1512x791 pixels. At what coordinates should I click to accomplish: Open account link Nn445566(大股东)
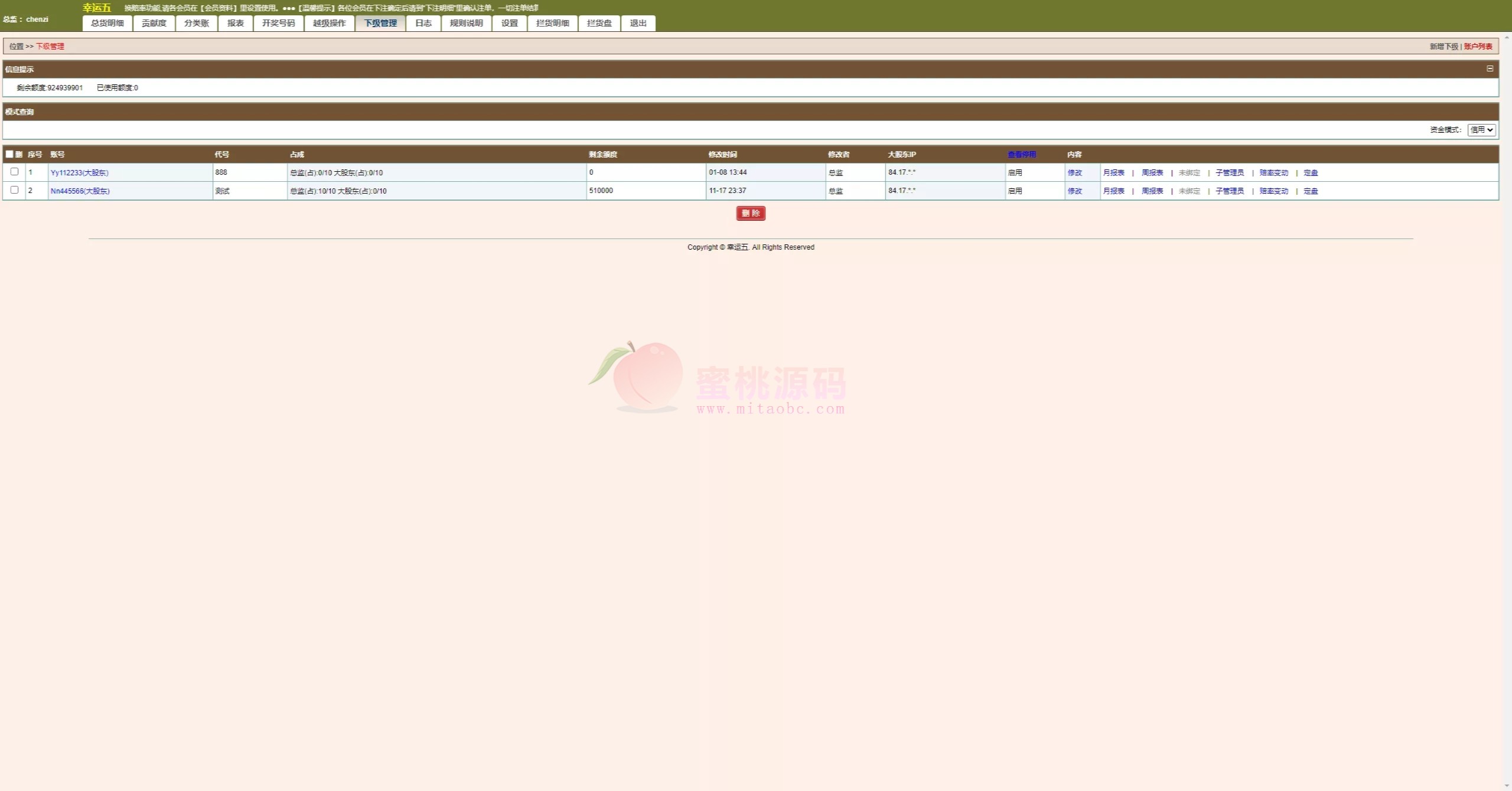tap(80, 191)
